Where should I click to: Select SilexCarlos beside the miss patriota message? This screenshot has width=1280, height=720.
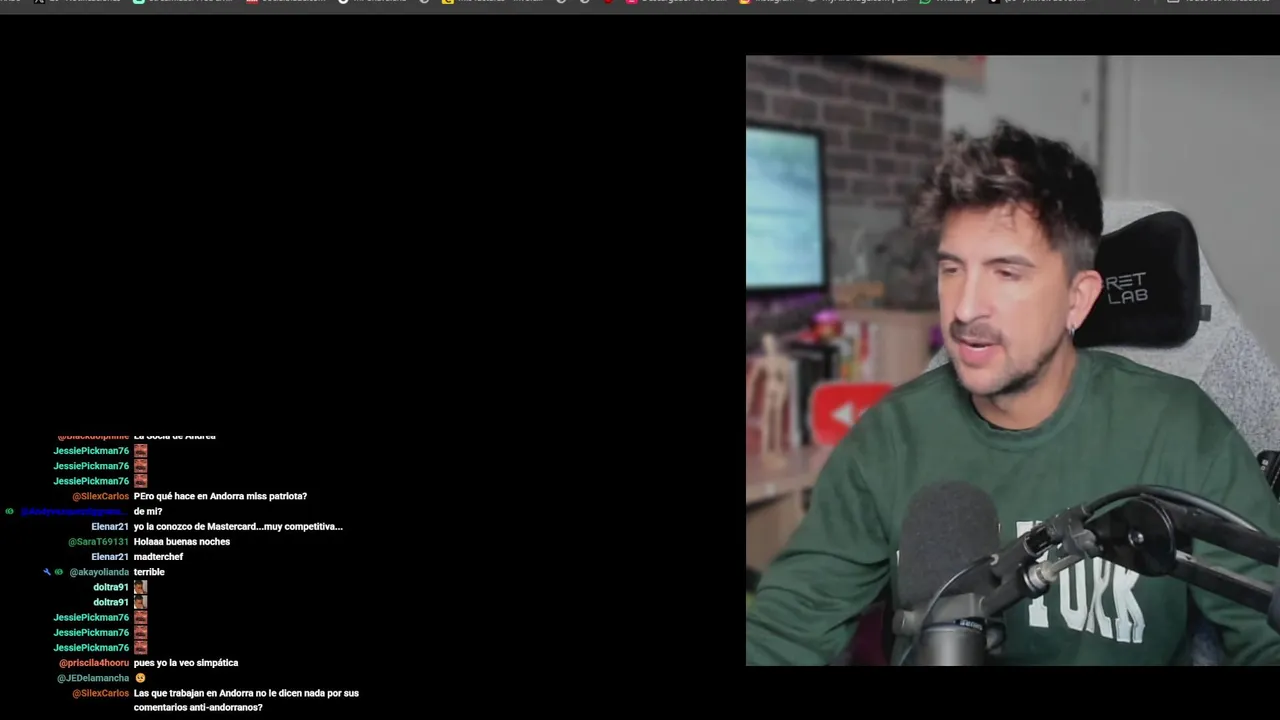pyautogui.click(x=100, y=496)
